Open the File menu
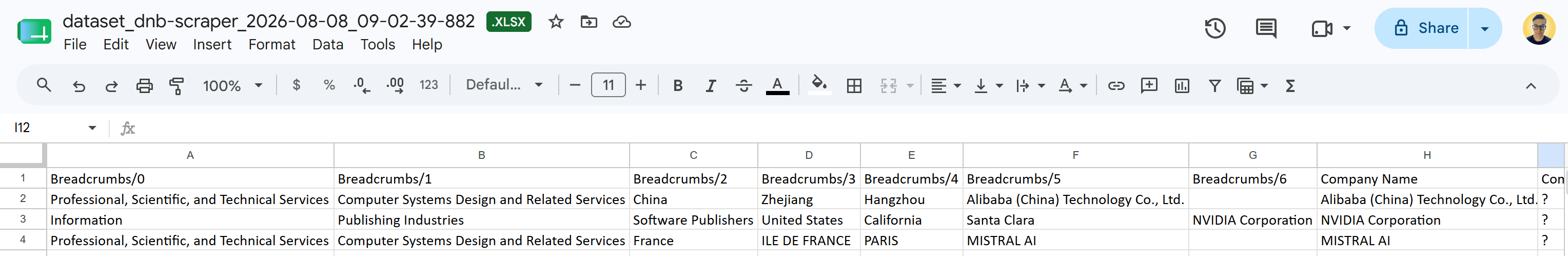The height and width of the screenshot is (256, 1568). [75, 45]
